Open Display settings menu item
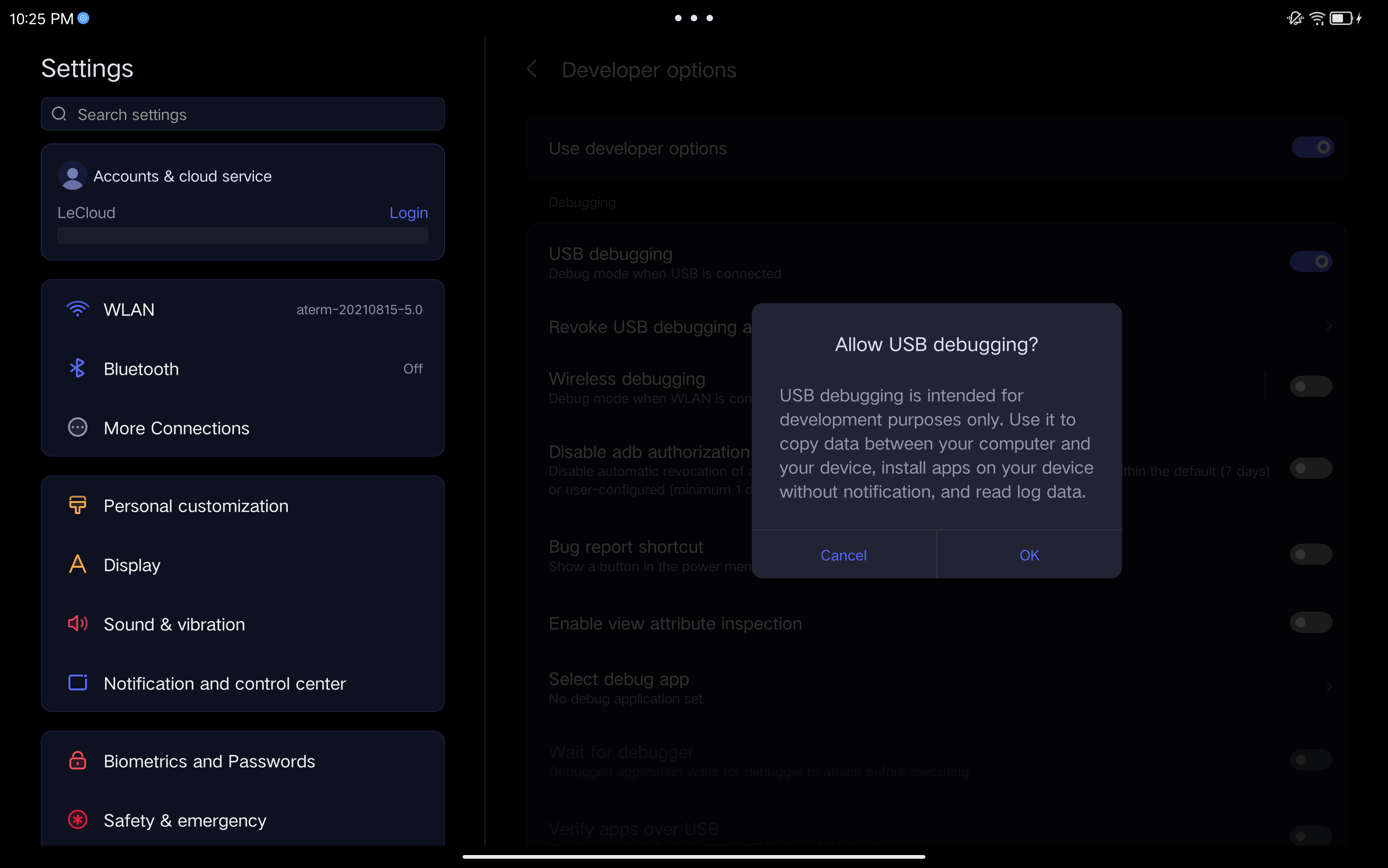The image size is (1388, 868). (x=132, y=565)
